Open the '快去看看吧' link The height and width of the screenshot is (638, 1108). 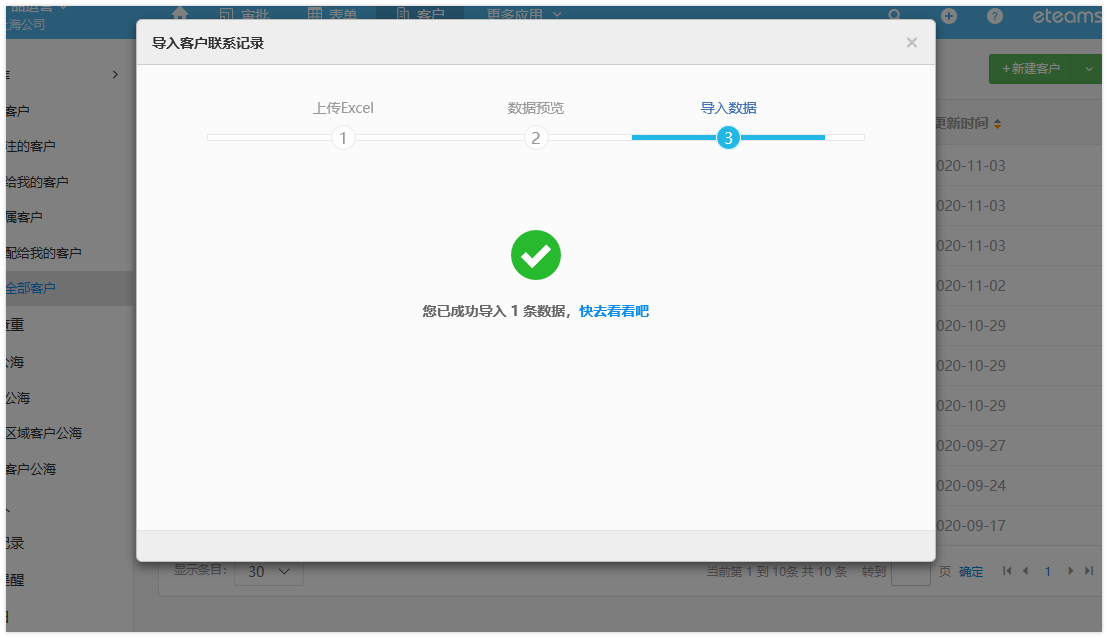pos(614,312)
